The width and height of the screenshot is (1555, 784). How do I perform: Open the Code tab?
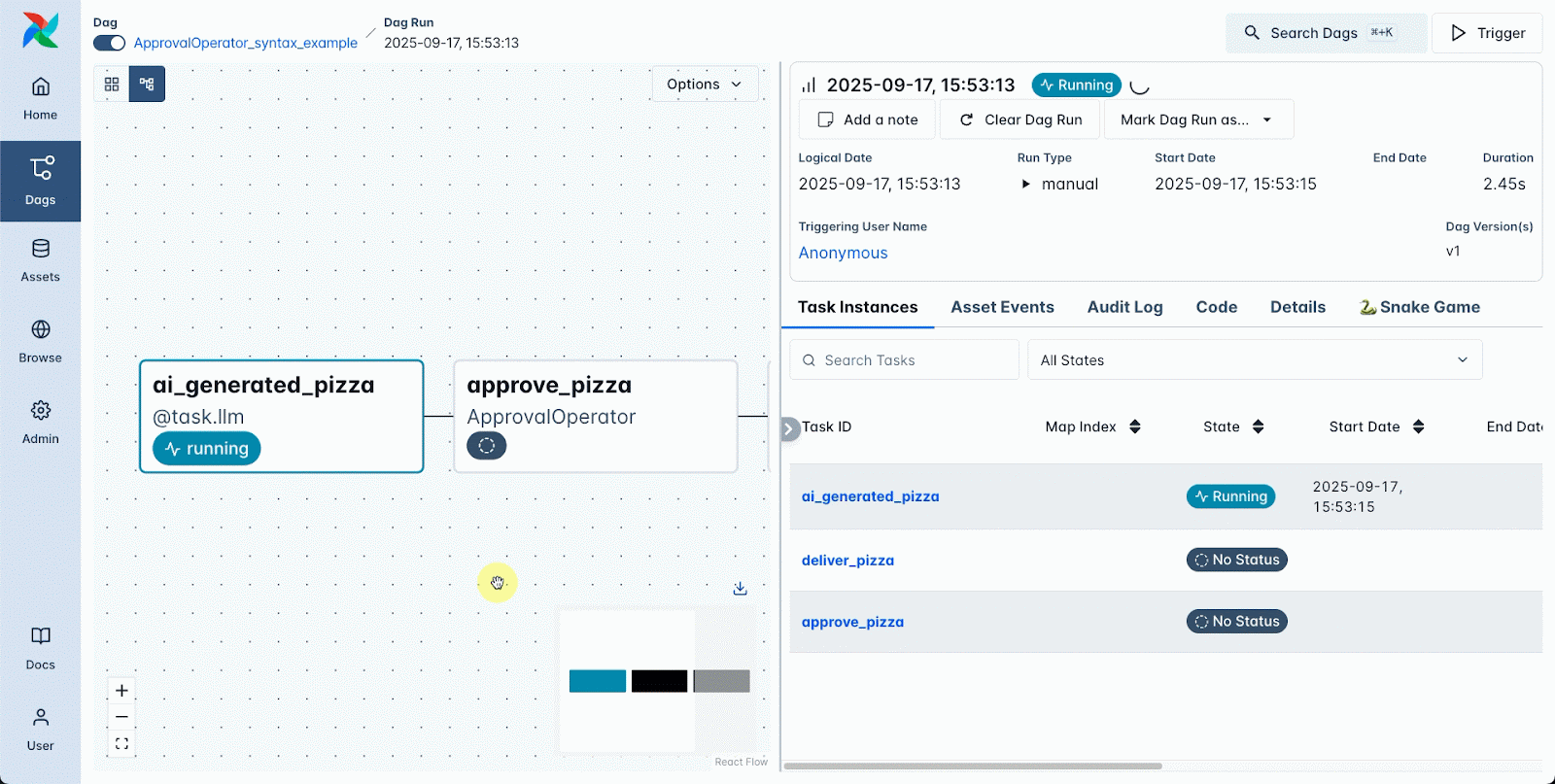[x=1216, y=307]
